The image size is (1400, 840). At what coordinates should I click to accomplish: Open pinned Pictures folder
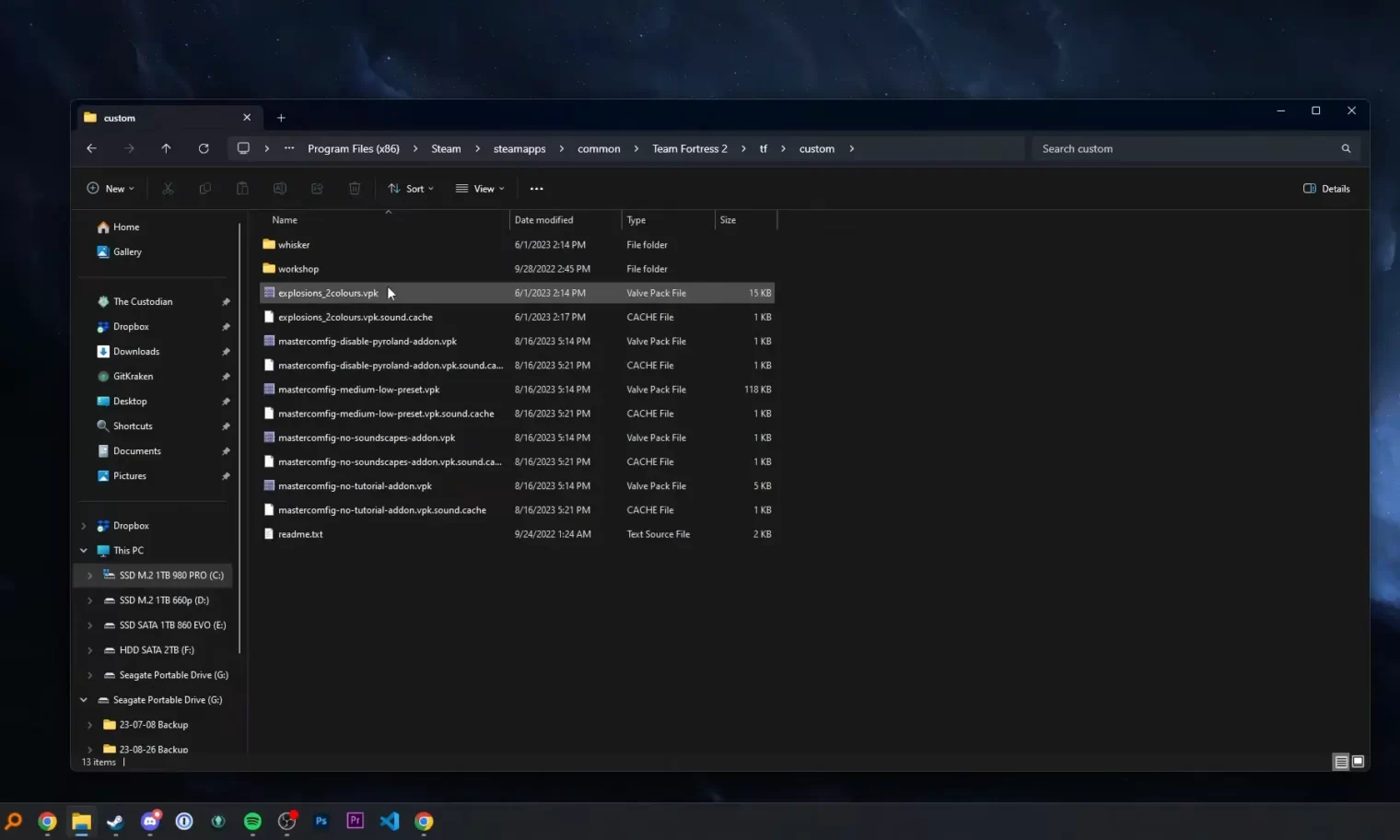130,475
